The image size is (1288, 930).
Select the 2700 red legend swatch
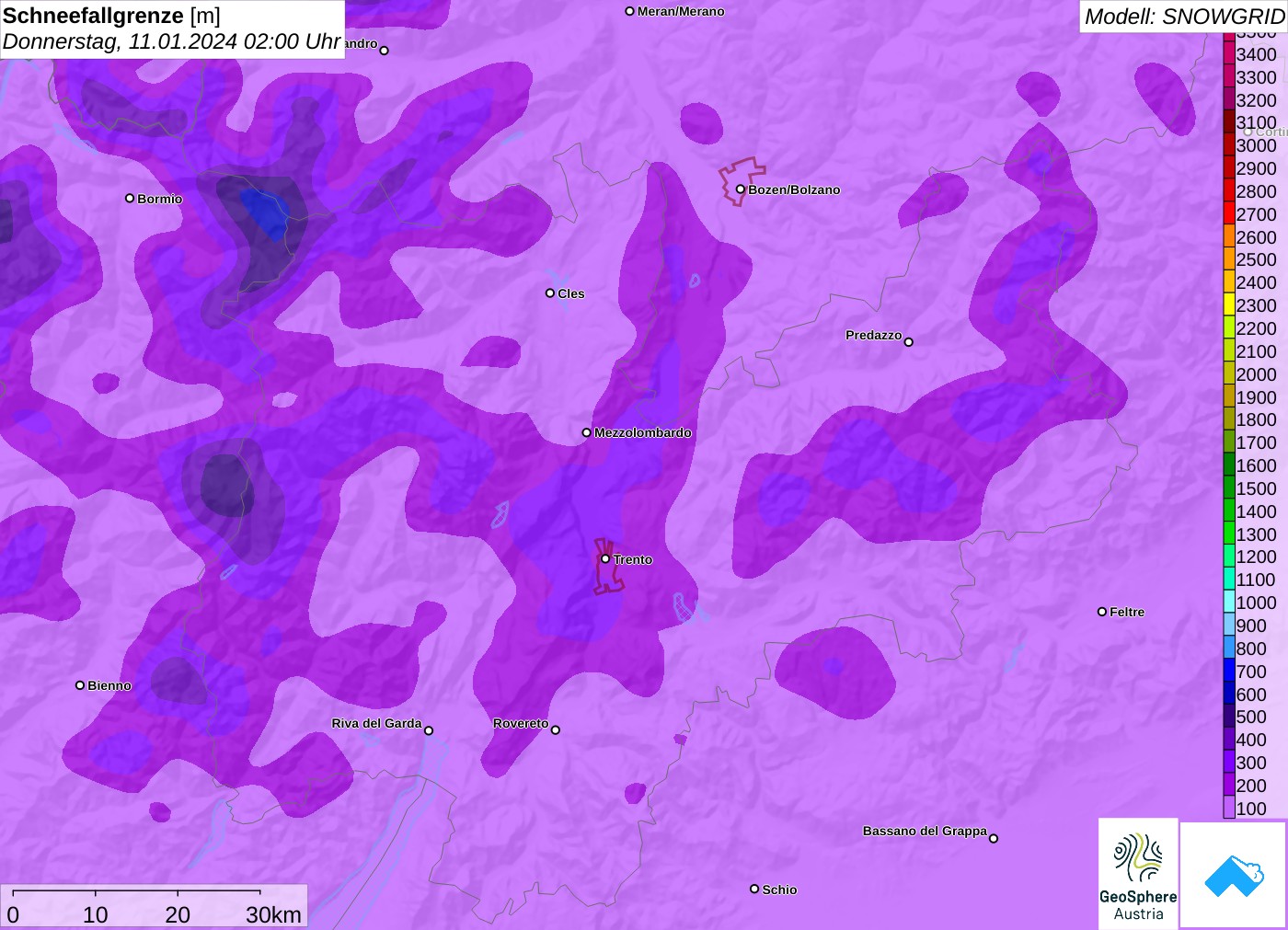(1229, 213)
